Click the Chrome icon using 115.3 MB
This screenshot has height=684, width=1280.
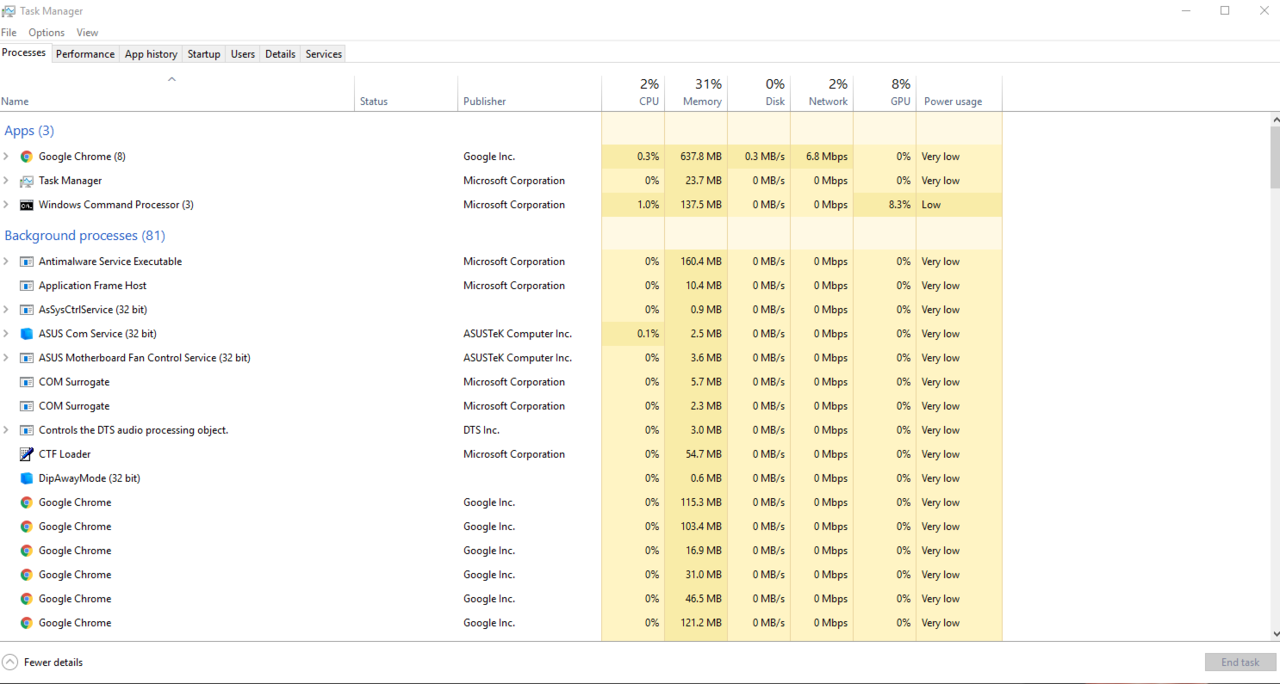point(27,503)
